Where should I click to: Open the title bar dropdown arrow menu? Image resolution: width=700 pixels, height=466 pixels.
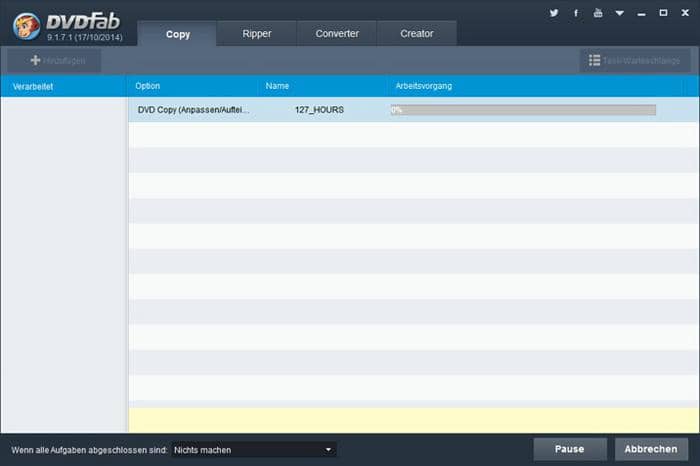[x=620, y=13]
